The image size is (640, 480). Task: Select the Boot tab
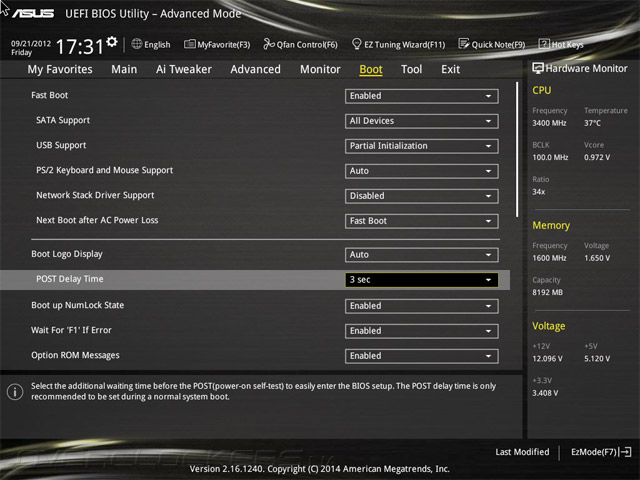tap(371, 69)
